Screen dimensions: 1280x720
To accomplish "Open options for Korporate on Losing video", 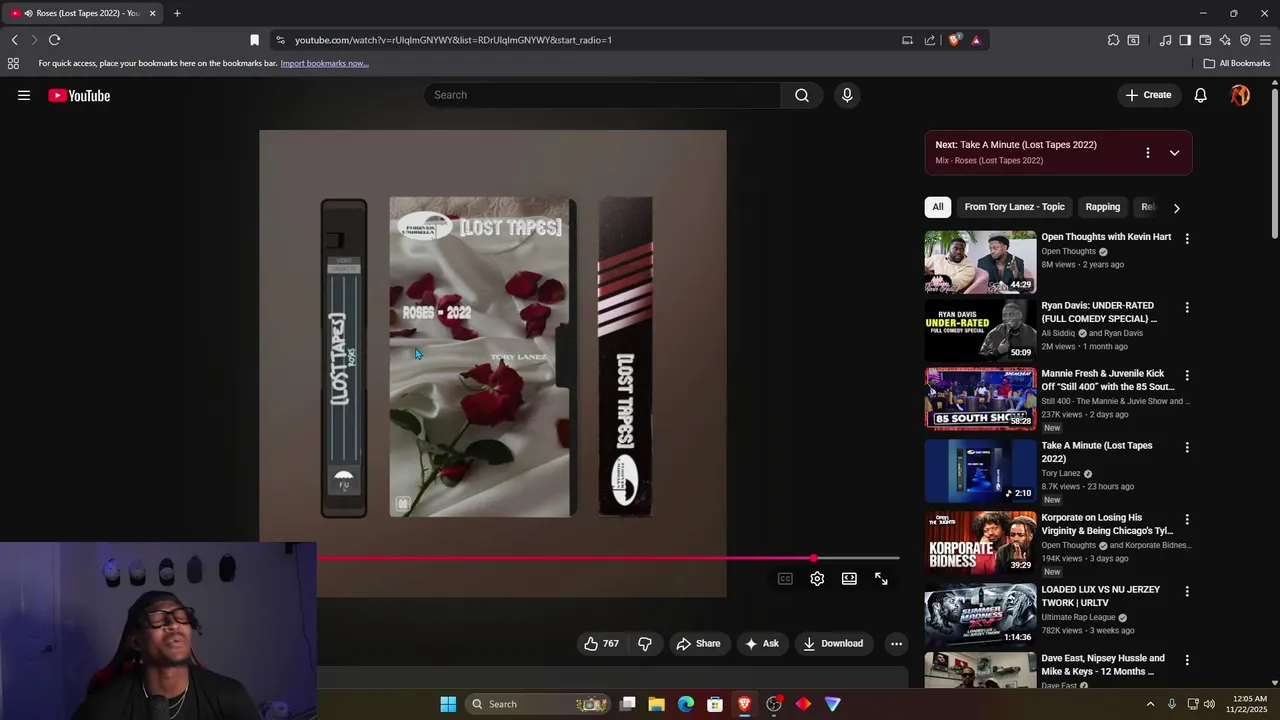I will tap(1187, 519).
